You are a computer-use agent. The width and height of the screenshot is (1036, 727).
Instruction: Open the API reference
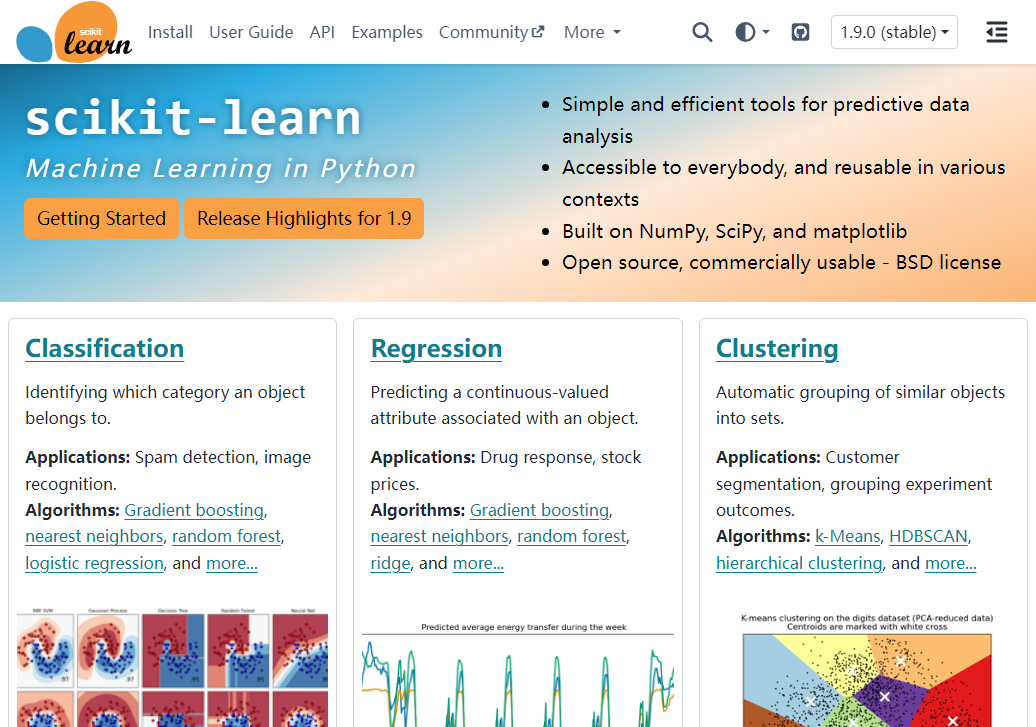pyautogui.click(x=322, y=32)
